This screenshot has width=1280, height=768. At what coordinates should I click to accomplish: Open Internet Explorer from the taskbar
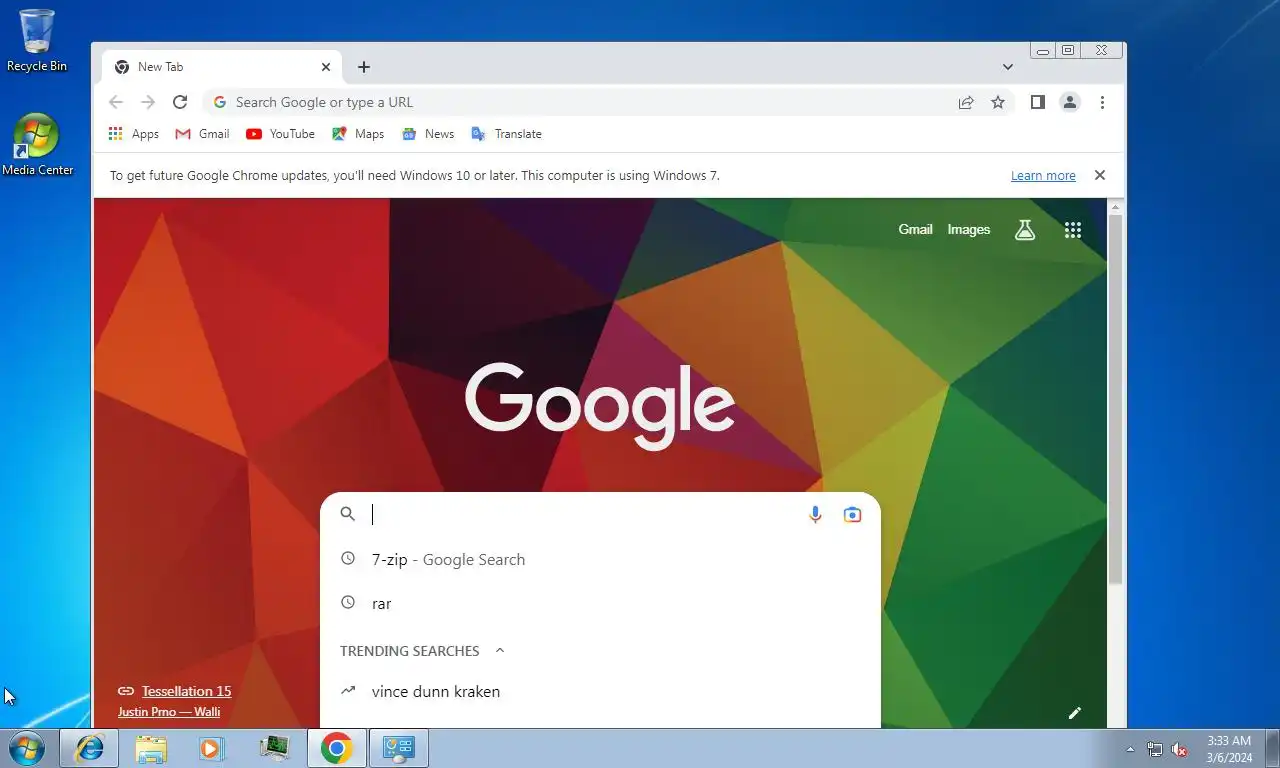(x=89, y=748)
